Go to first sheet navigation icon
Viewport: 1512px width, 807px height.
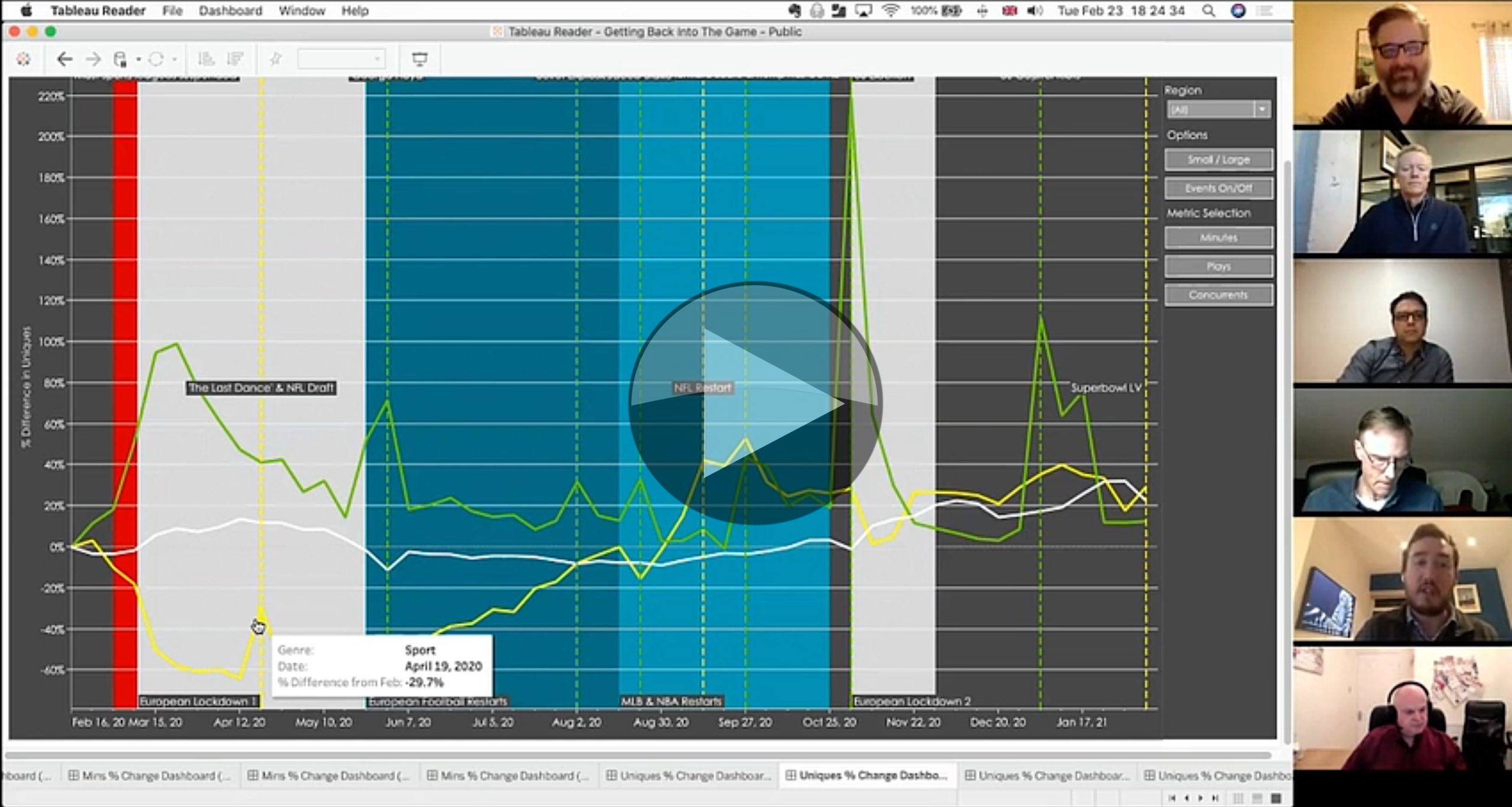point(1172,798)
